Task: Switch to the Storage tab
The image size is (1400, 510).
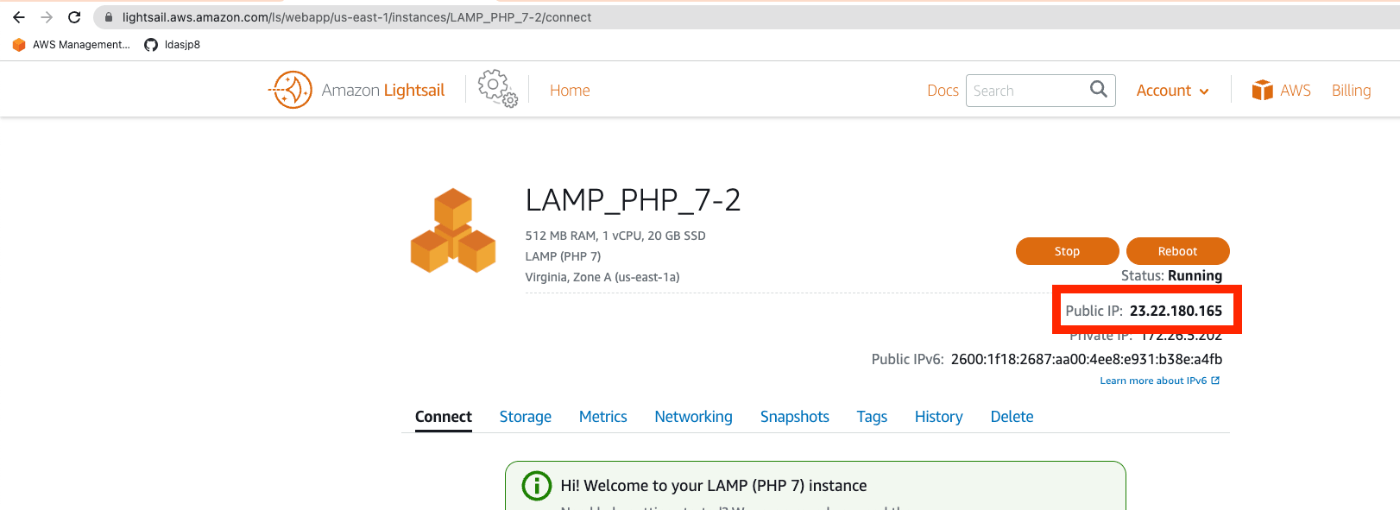Action: pyautogui.click(x=525, y=417)
